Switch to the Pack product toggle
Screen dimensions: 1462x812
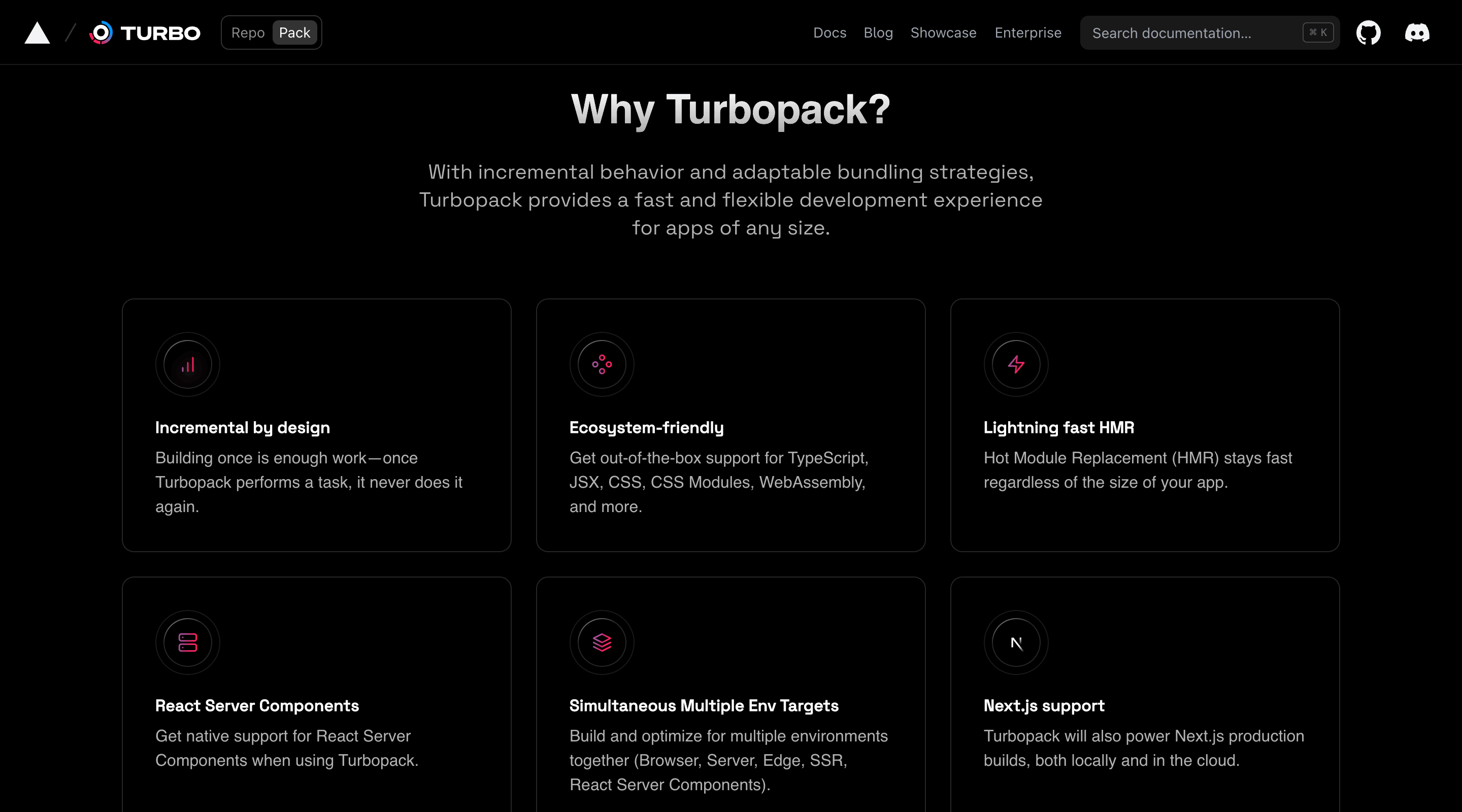pyautogui.click(x=294, y=32)
